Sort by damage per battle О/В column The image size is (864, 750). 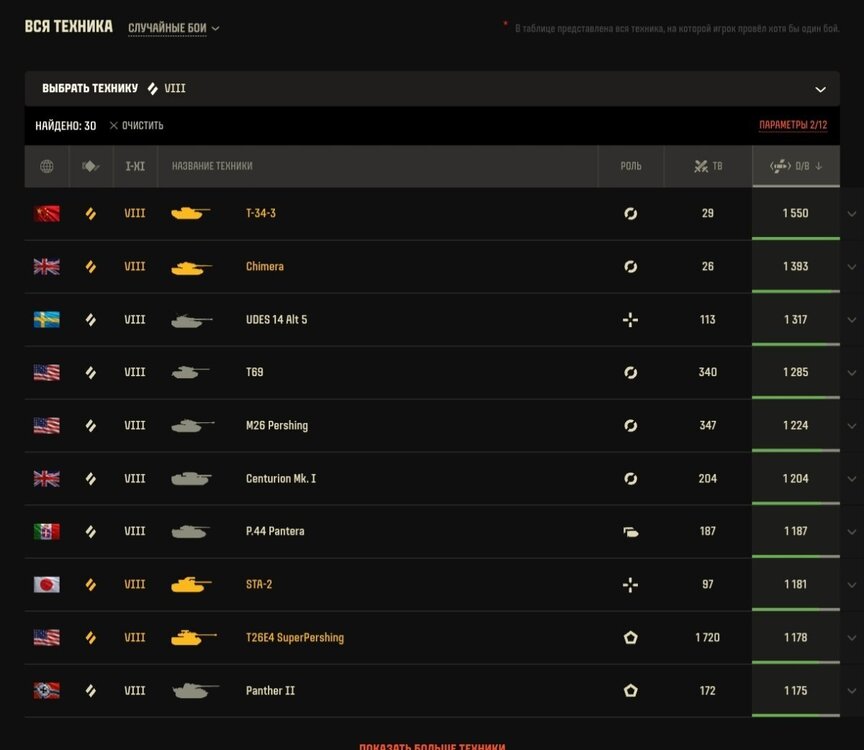pyautogui.click(x=796, y=166)
